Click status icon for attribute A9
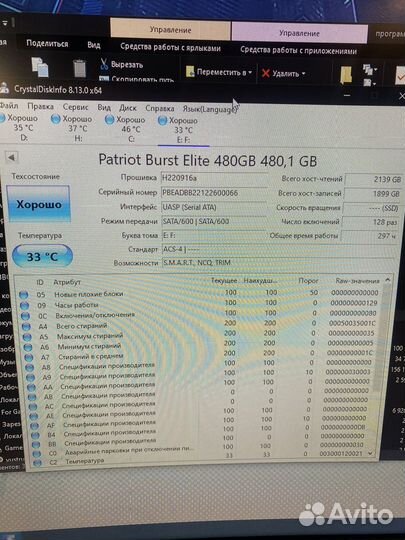This screenshot has height=540, width=405. click(31, 378)
